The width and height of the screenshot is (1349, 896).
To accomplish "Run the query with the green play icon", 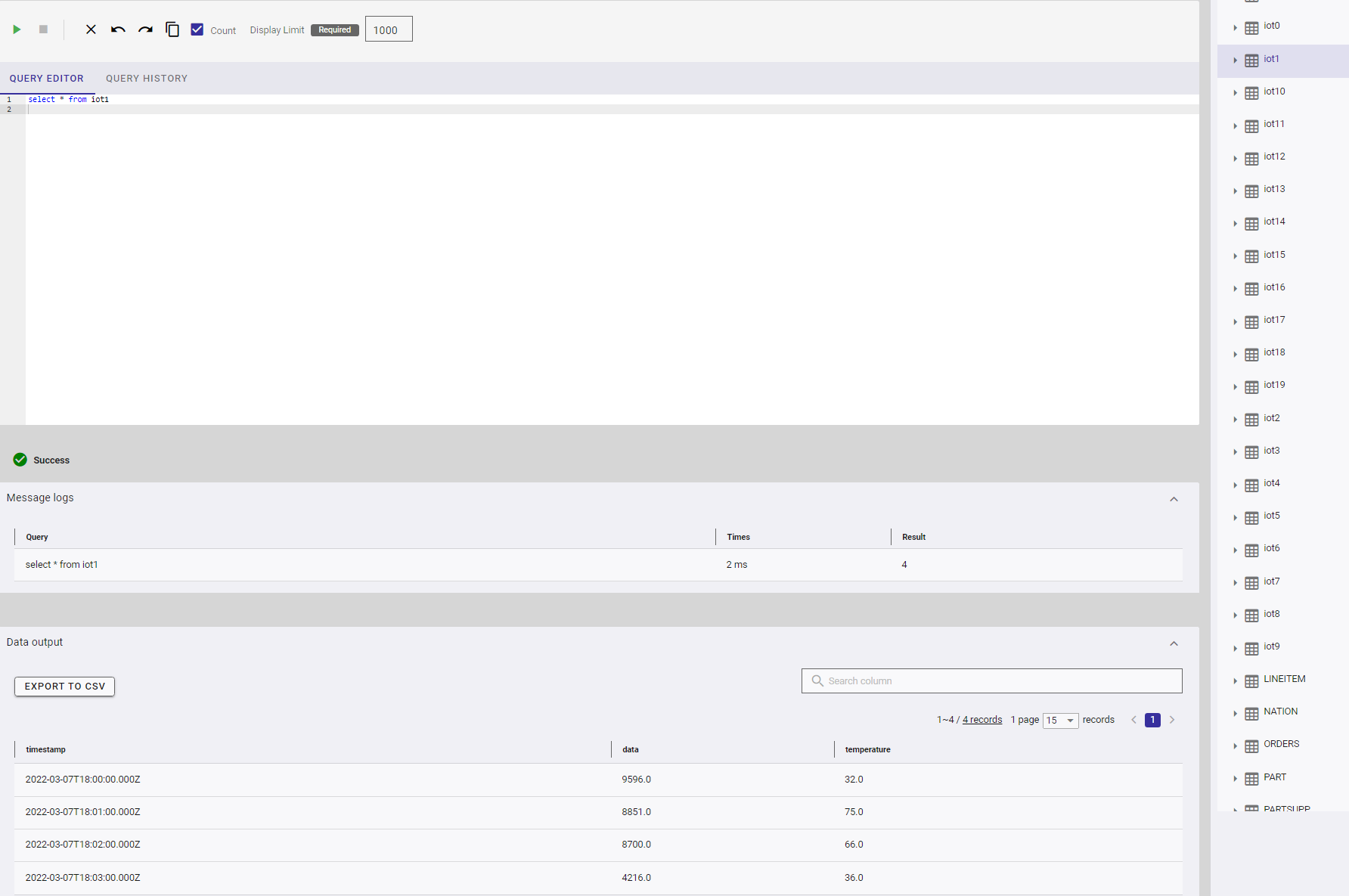I will (17, 29).
